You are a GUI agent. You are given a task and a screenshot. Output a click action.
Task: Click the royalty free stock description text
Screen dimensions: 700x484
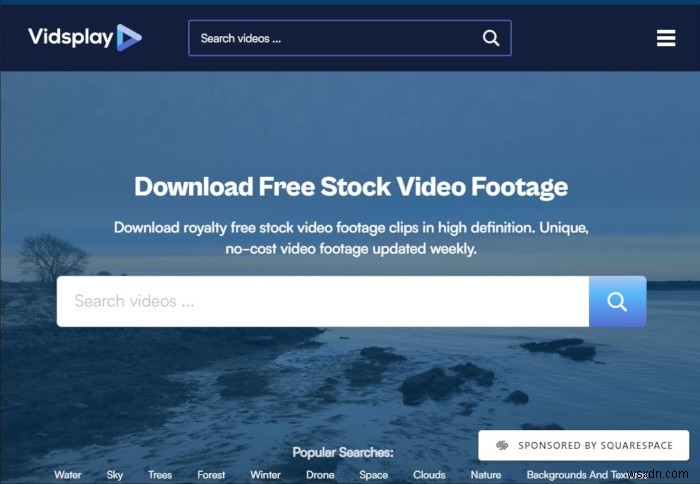tap(351, 238)
